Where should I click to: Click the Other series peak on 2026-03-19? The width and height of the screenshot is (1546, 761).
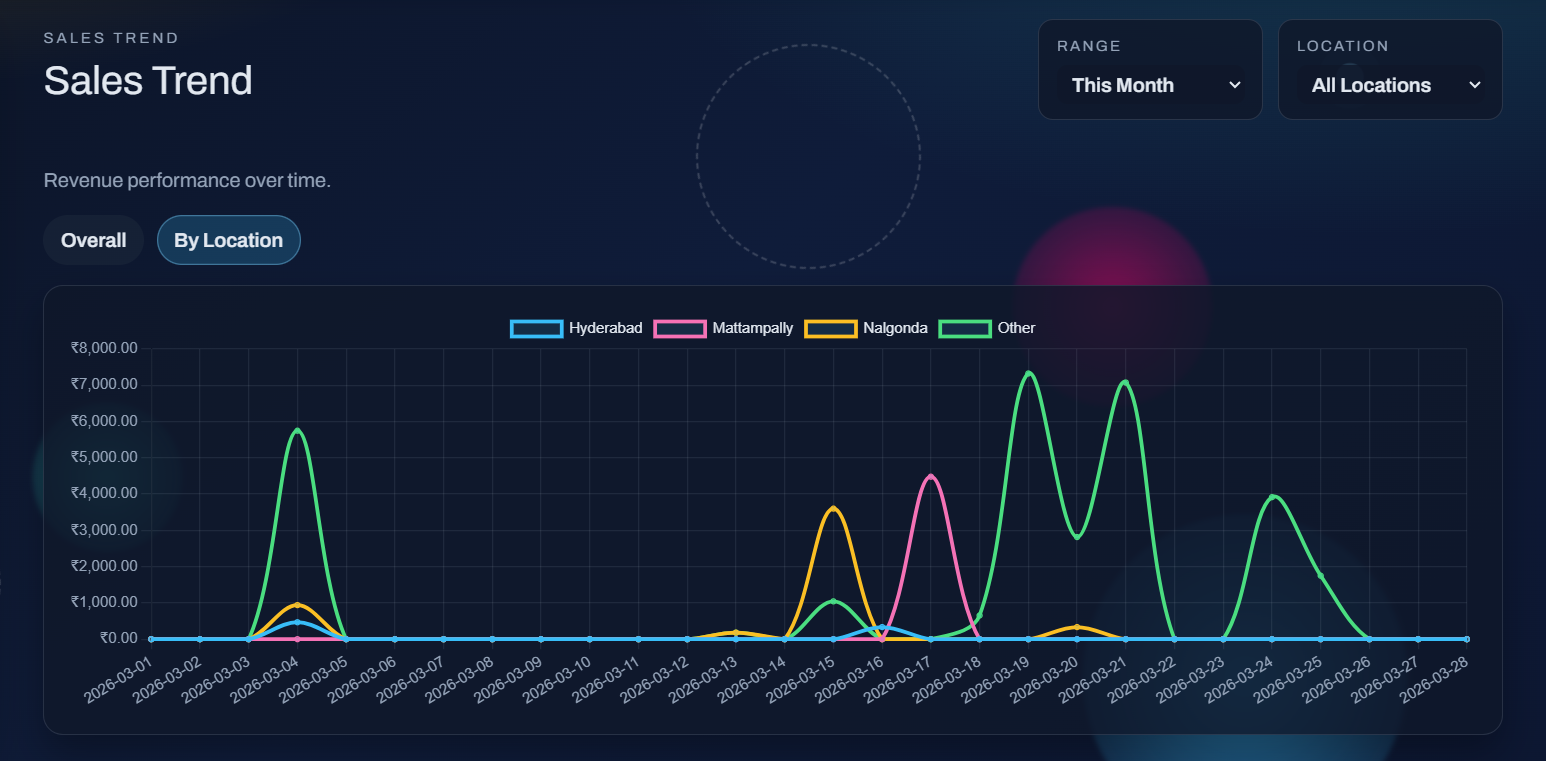(1028, 373)
